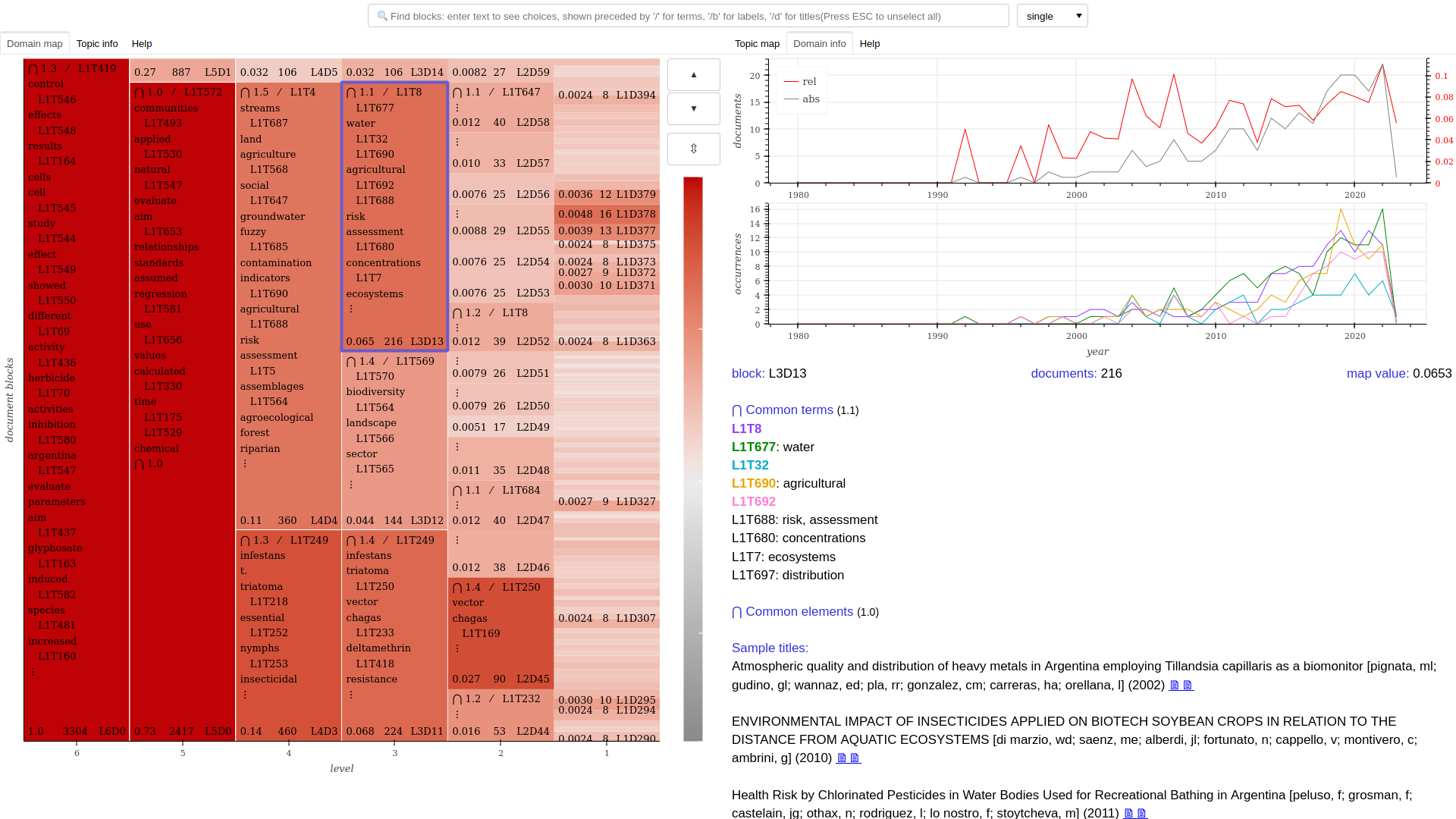
Task: Click 'L1T697: distribution' term row
Action: 788,576
